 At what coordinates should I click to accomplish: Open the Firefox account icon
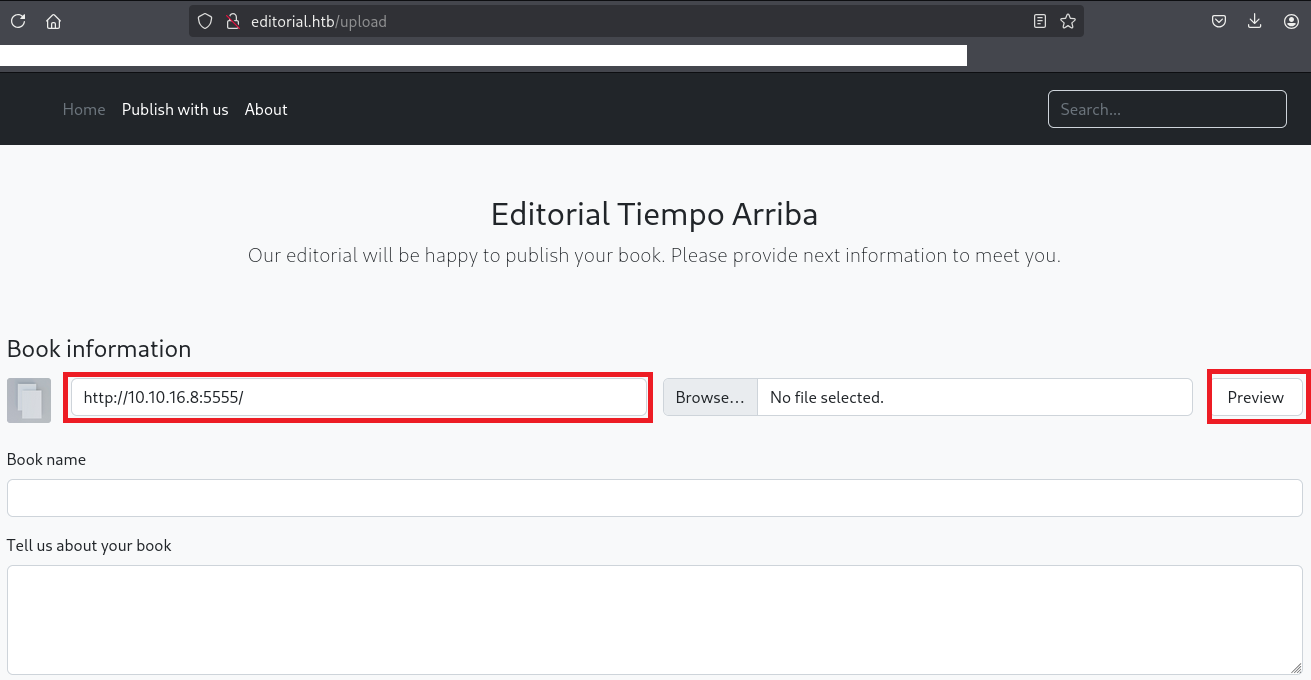(x=1291, y=21)
